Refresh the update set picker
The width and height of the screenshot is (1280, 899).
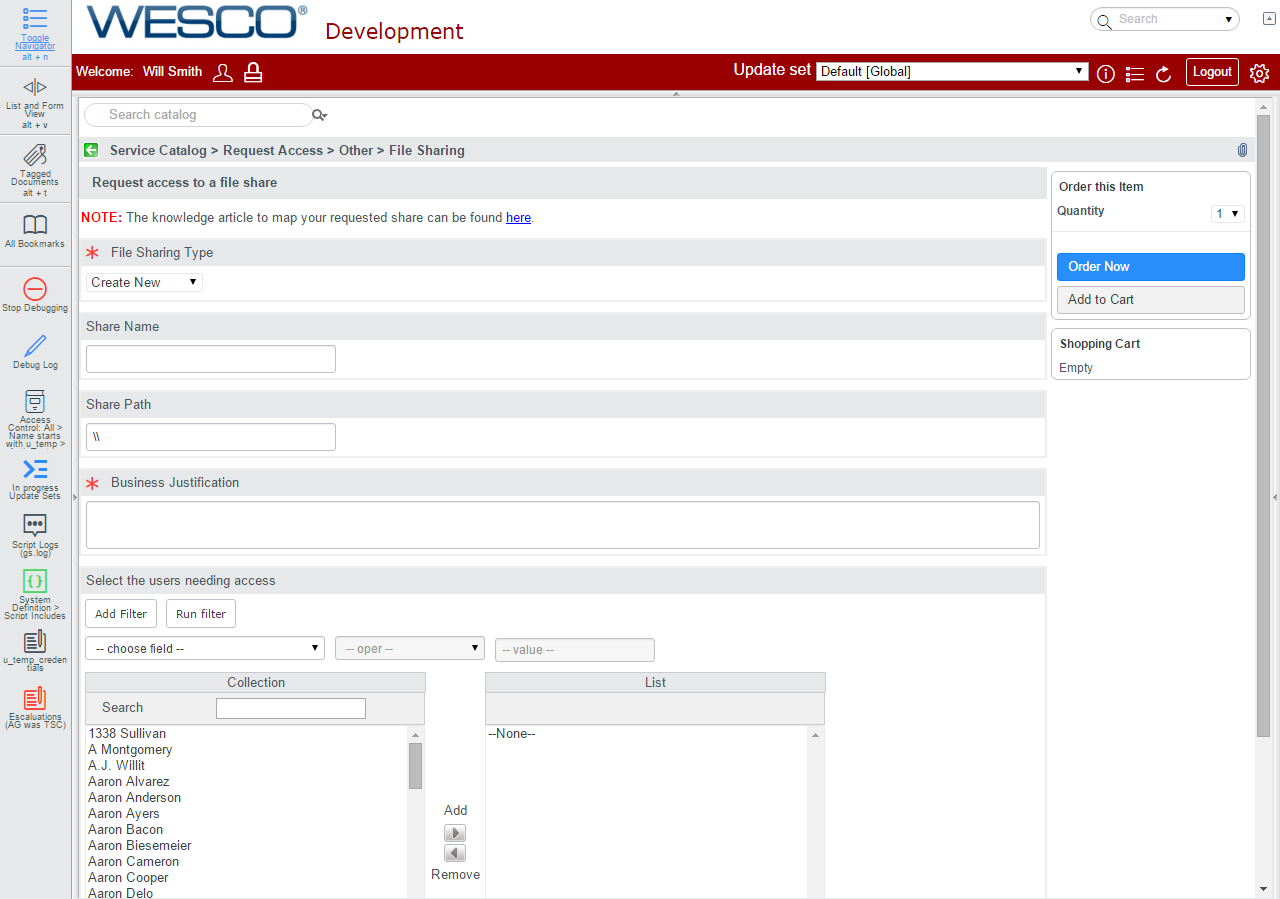[1164, 74]
